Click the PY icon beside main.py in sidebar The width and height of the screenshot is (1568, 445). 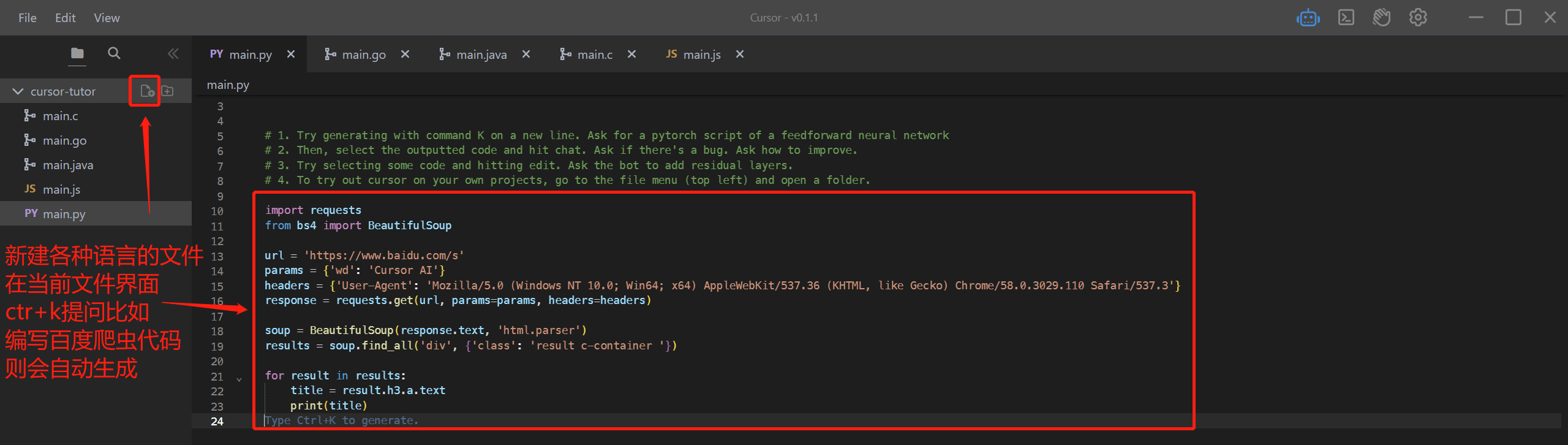[x=31, y=213]
